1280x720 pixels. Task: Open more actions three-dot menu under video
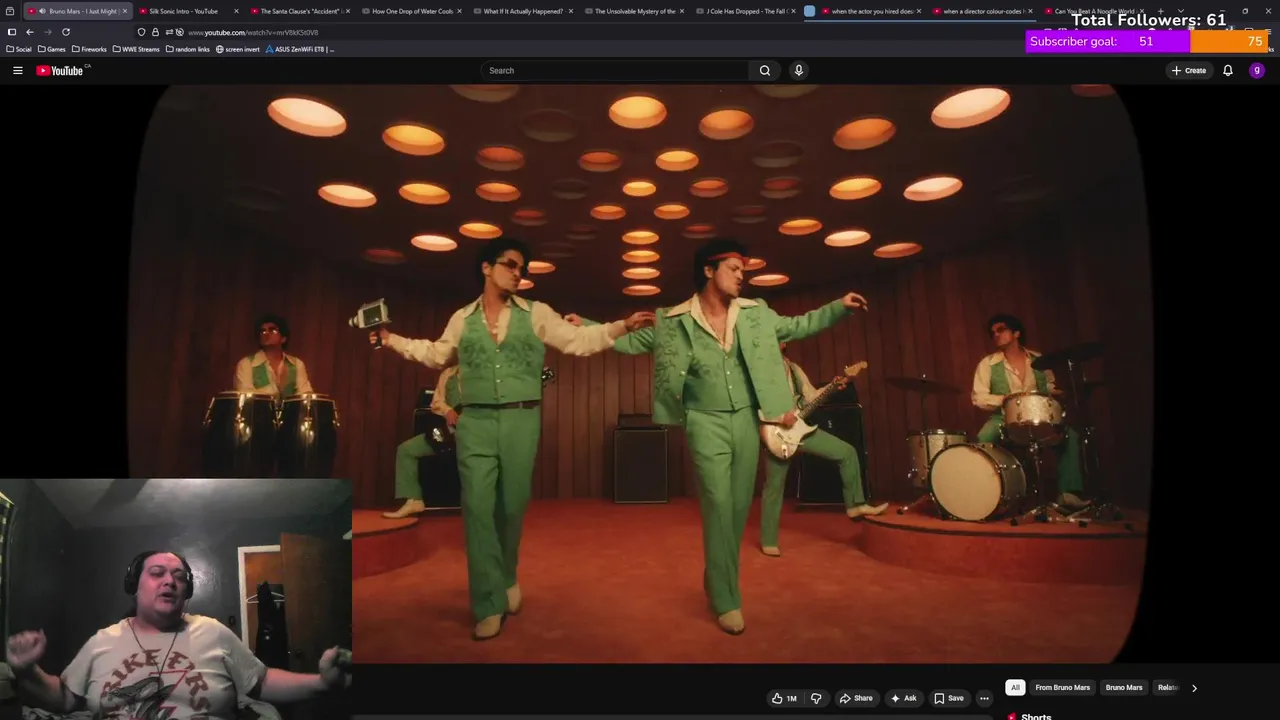tap(984, 698)
